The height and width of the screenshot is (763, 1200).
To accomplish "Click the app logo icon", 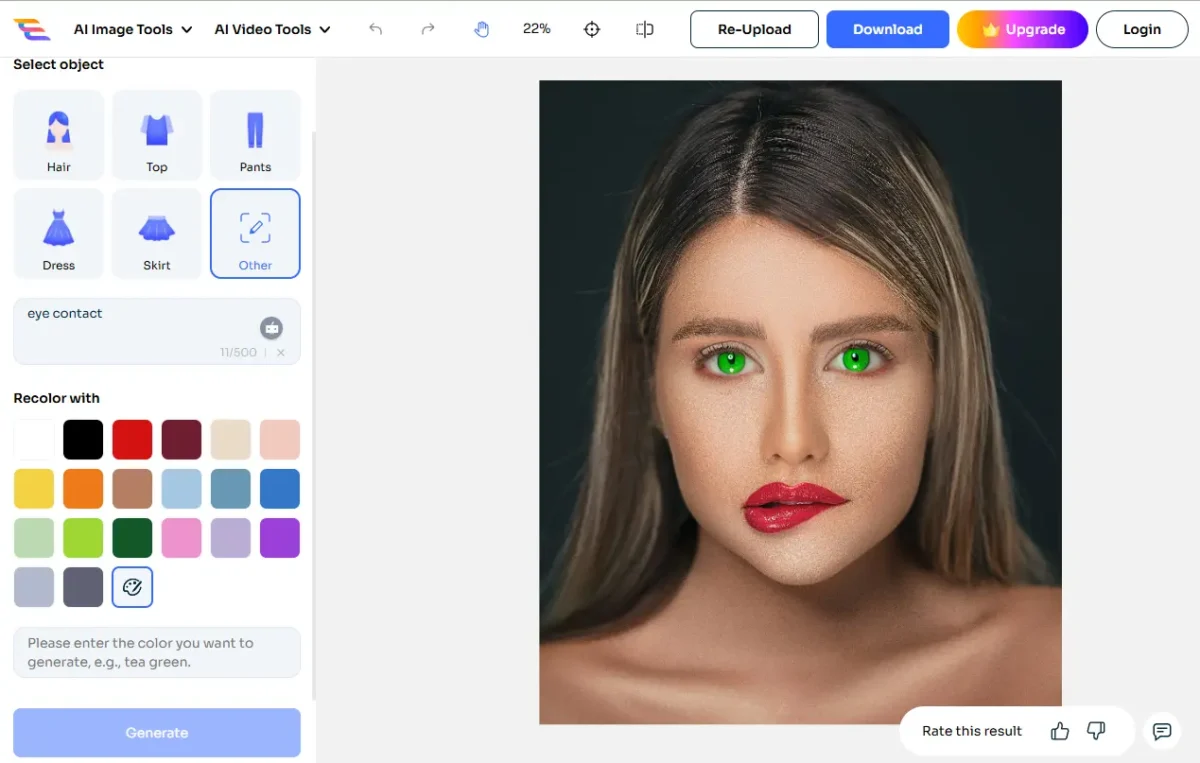I will [32, 29].
